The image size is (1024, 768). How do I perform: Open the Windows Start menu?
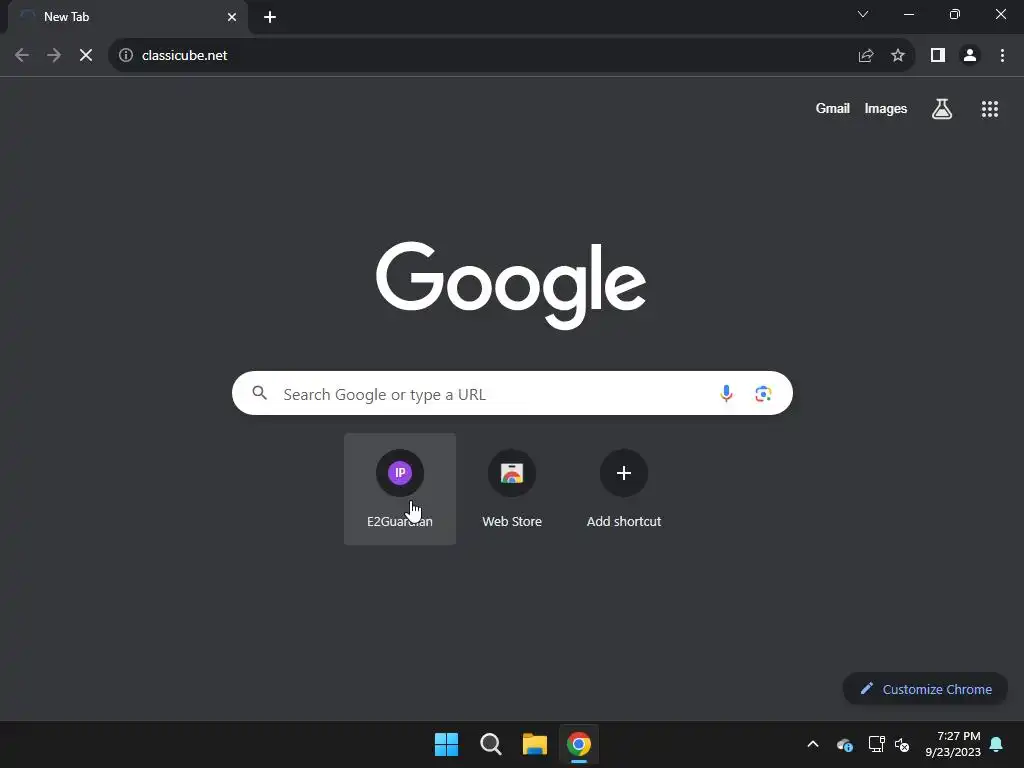[447, 744]
